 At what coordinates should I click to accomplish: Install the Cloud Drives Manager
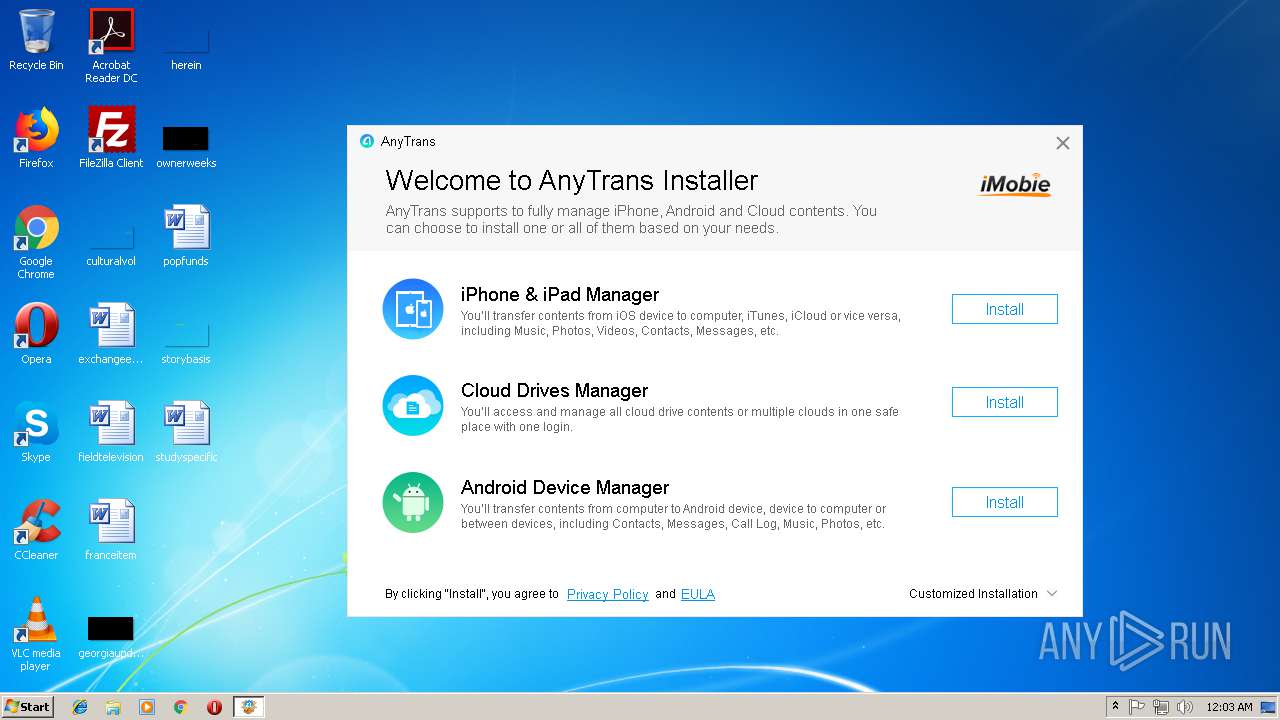[1004, 402]
